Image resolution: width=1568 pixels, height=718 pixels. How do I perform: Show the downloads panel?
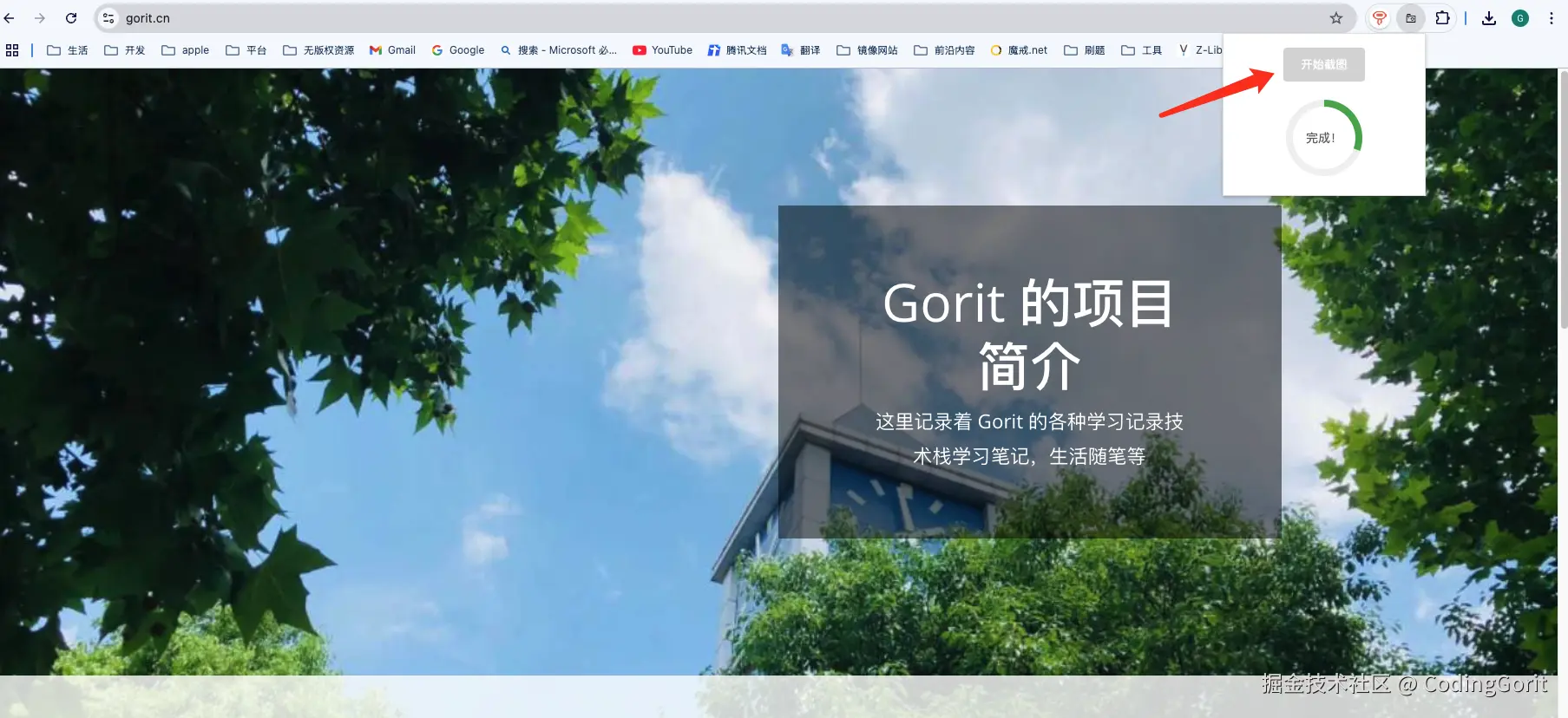[1489, 18]
